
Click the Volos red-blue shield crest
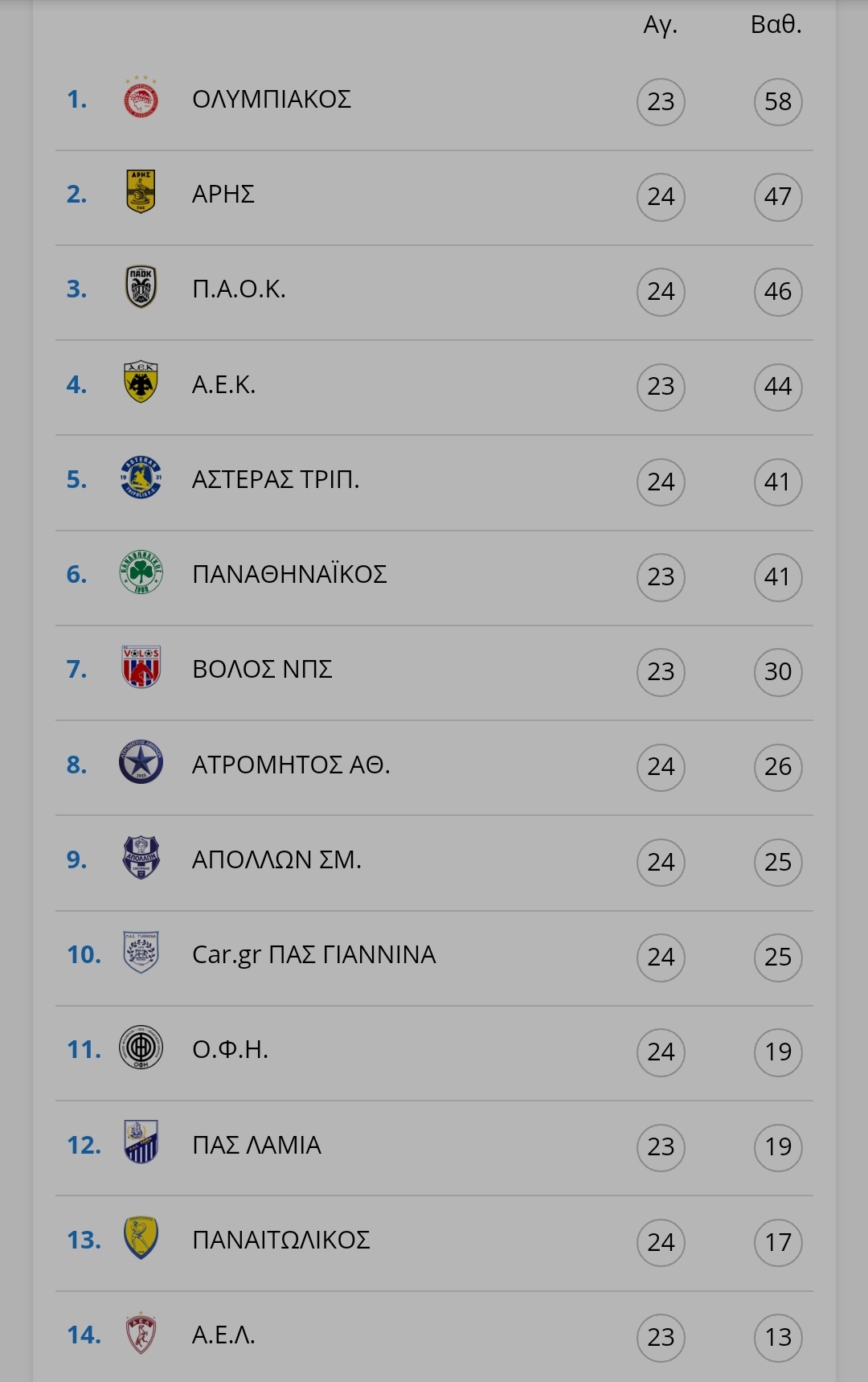click(141, 666)
